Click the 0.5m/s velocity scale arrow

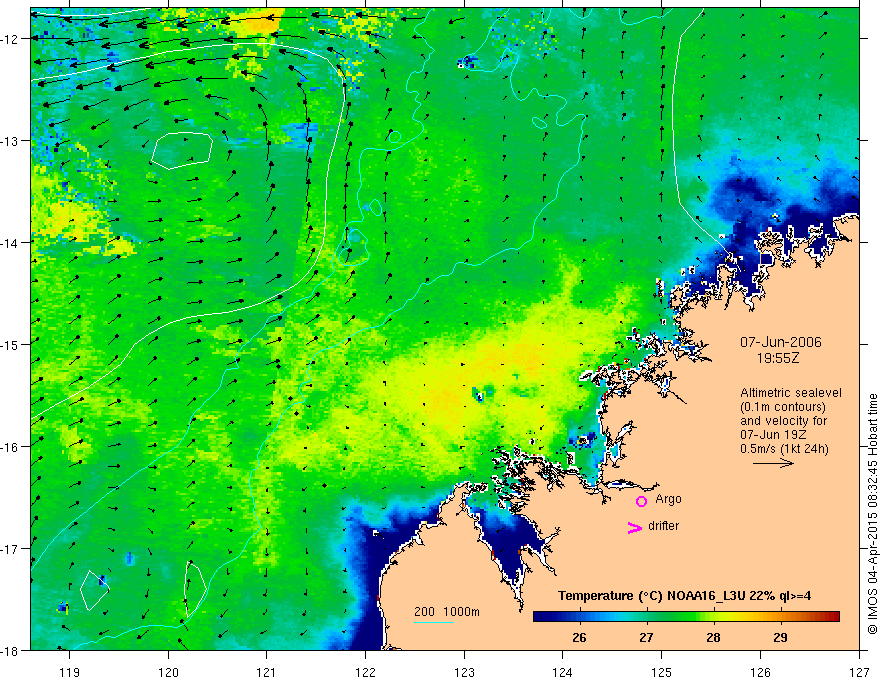point(773,463)
